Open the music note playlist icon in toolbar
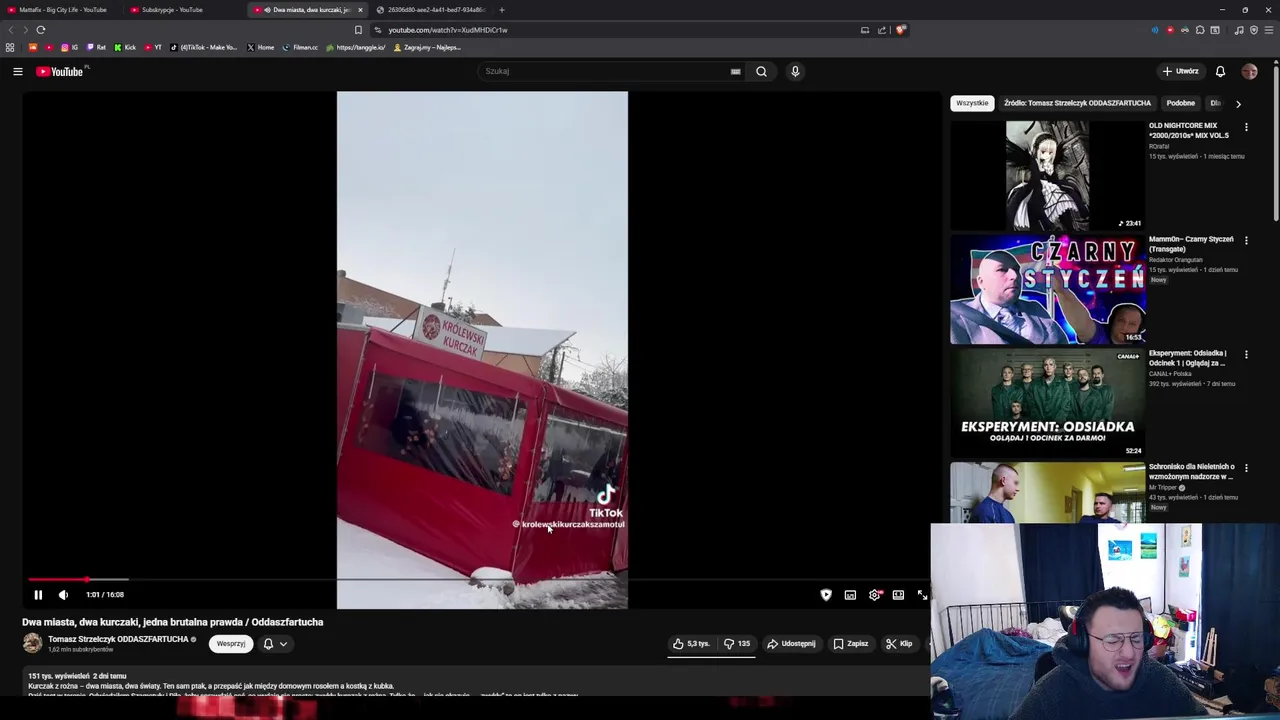Image resolution: width=1280 pixels, height=720 pixels. coord(1239,30)
